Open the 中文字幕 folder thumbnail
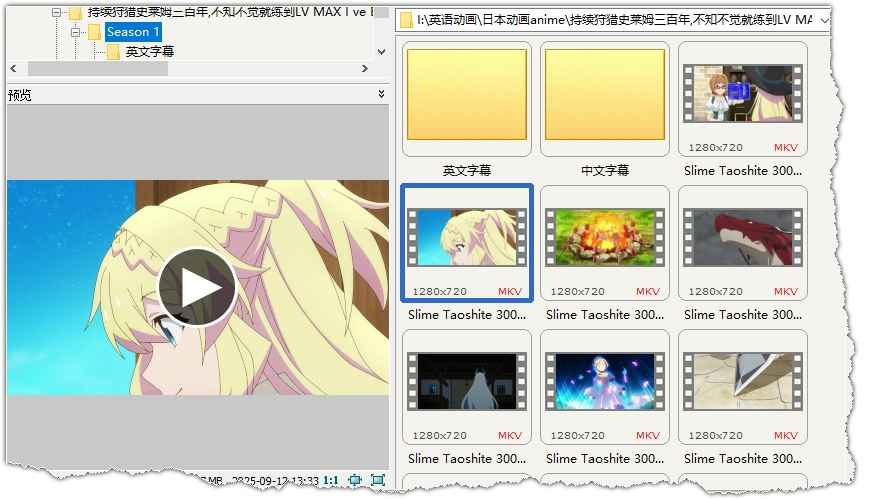This screenshot has height=499, width=869. pyautogui.click(x=604, y=96)
